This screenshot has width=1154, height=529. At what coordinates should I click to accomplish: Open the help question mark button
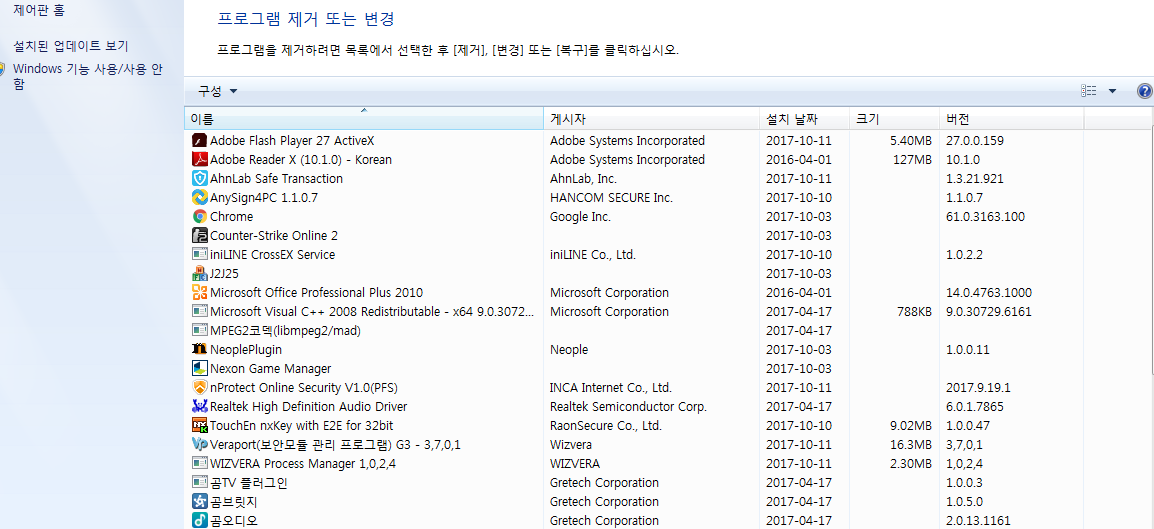pos(1145,91)
